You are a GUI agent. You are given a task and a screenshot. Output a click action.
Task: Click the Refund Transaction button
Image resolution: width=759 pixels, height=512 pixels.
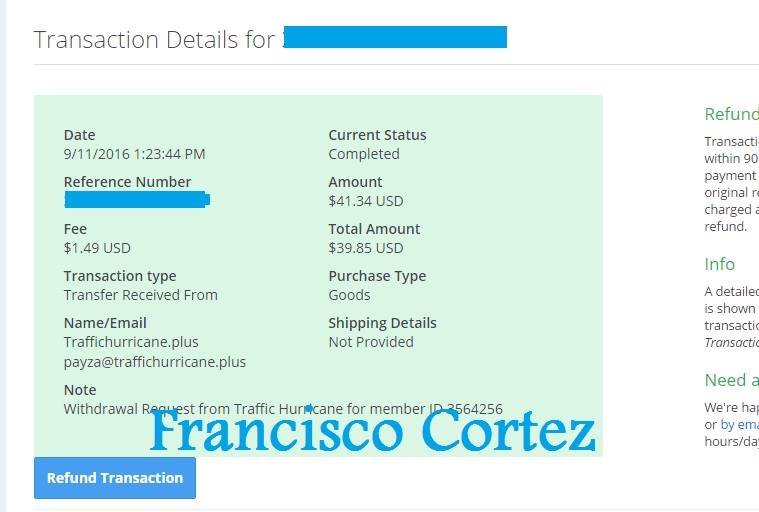pyautogui.click(x=115, y=478)
